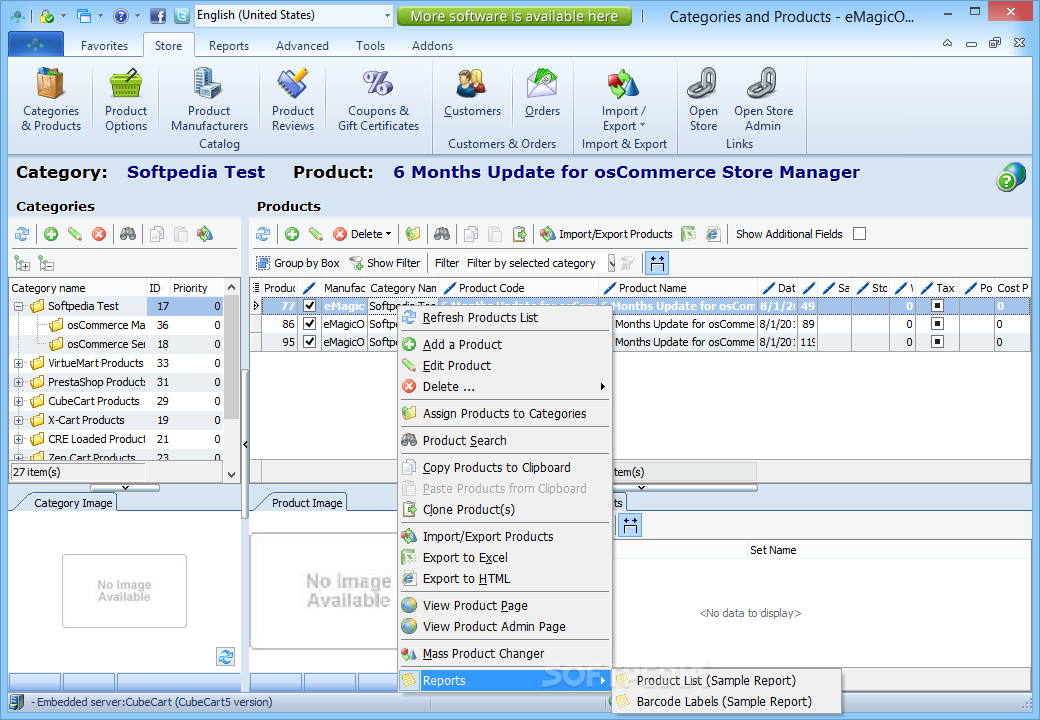Search categories with binoculars icon
The image size is (1040, 720).
tap(128, 234)
